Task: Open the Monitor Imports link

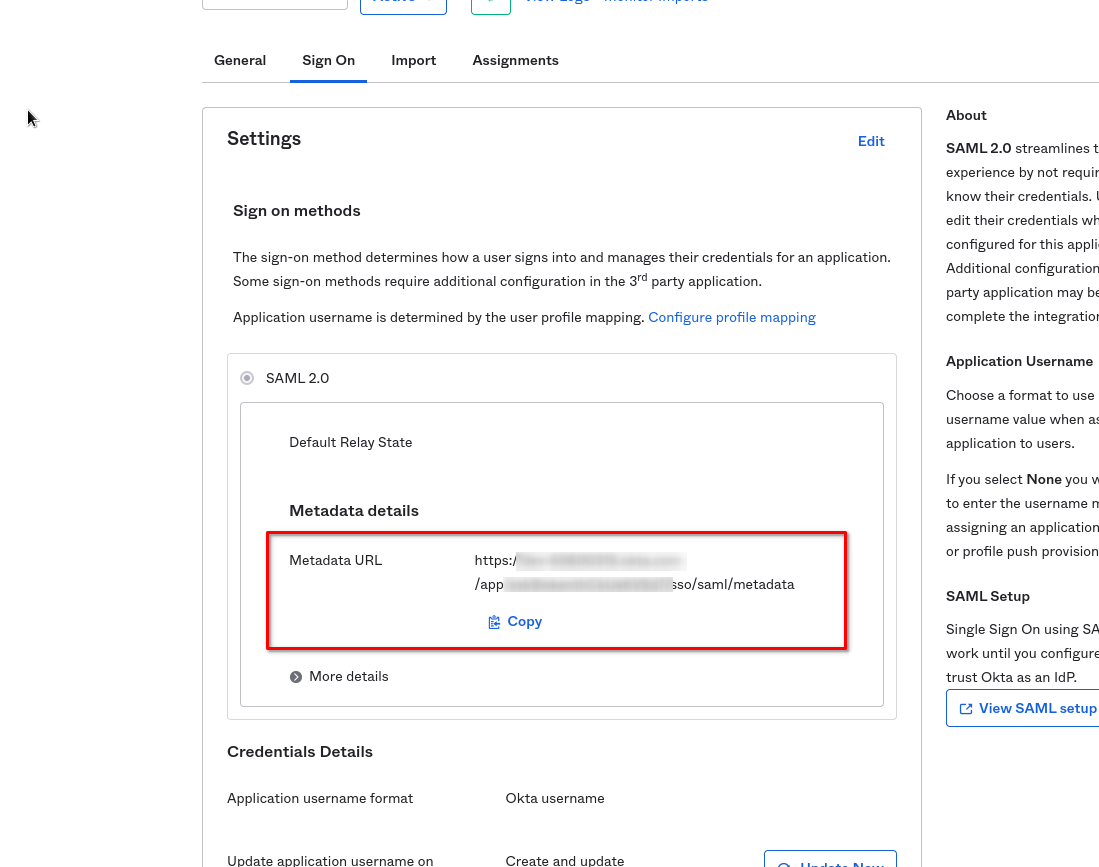Action: point(655,3)
